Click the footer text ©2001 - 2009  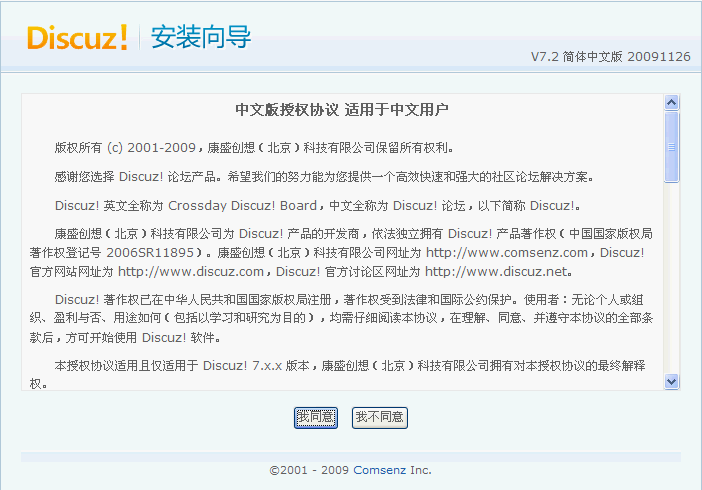(309, 470)
